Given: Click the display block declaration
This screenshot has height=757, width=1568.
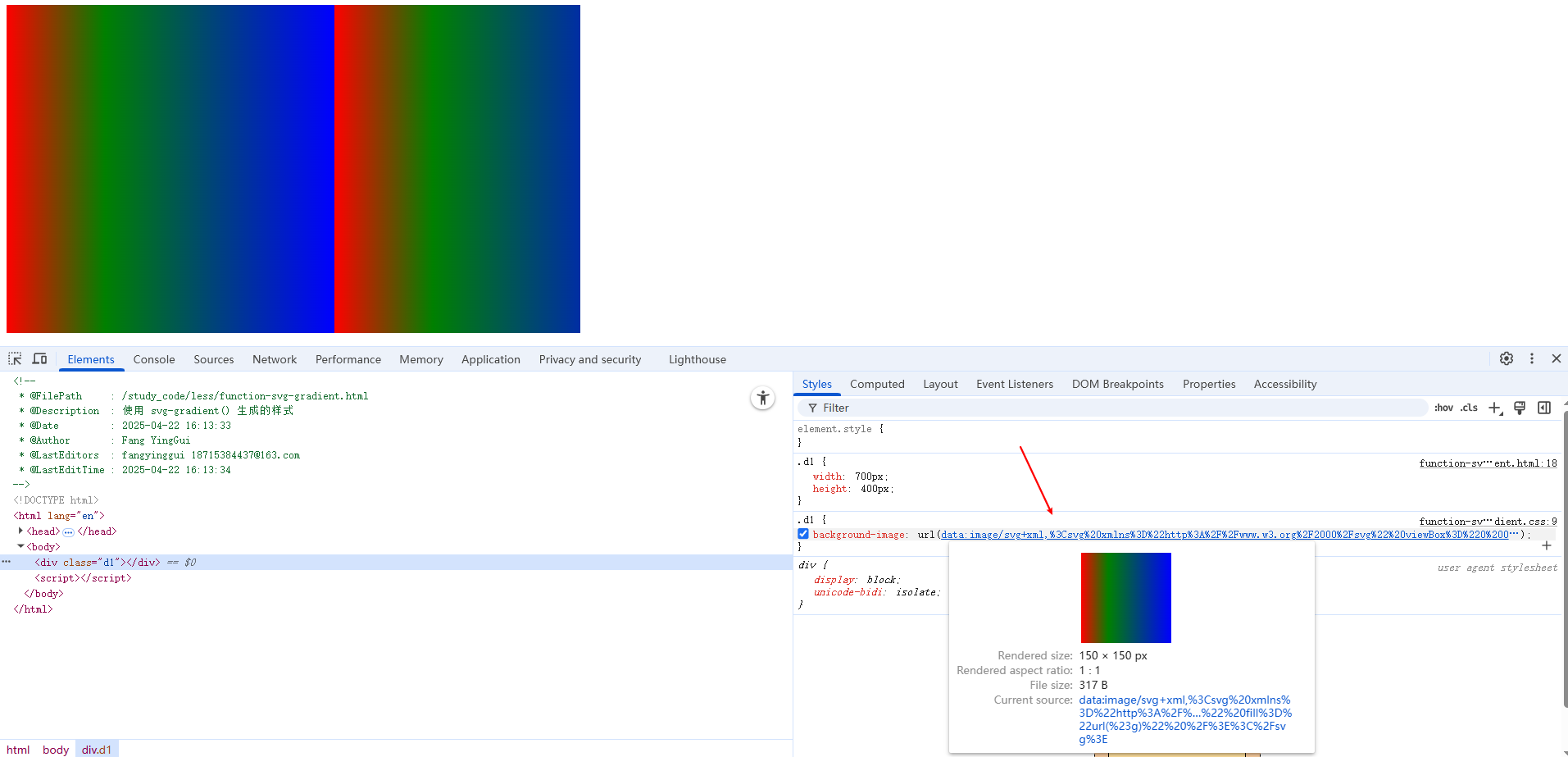Looking at the screenshot, I should click(x=857, y=580).
